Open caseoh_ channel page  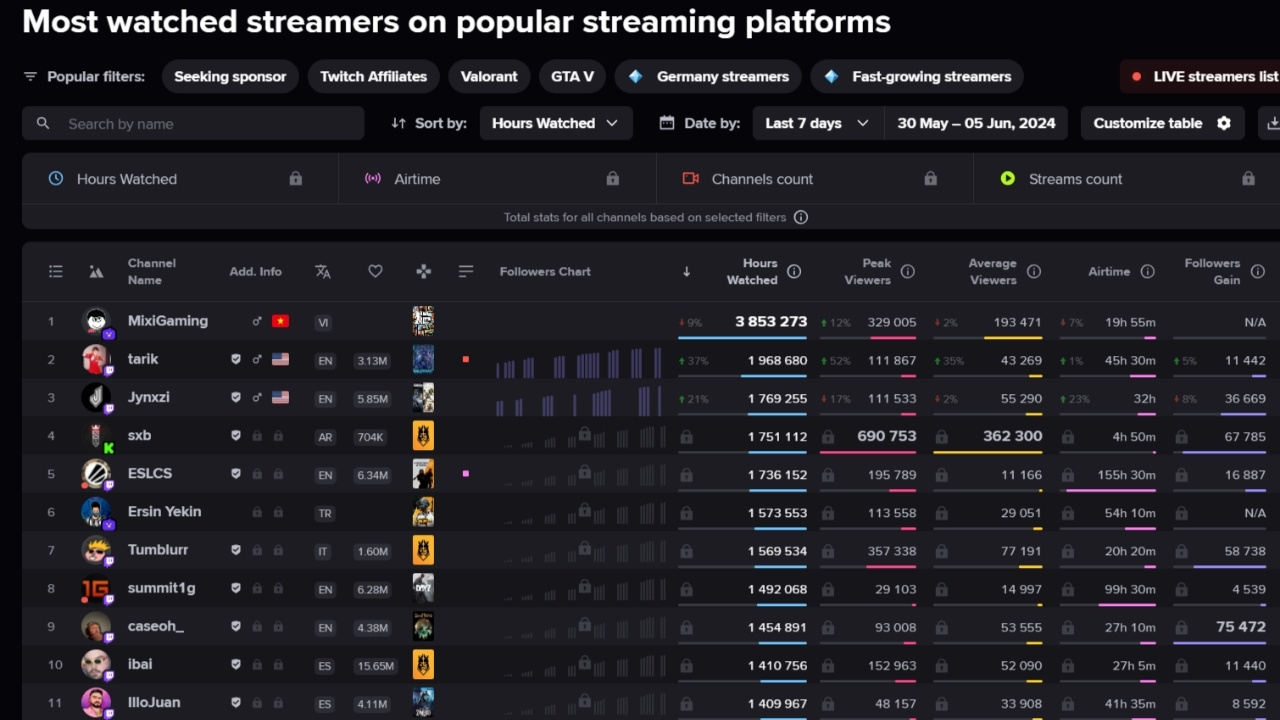156,626
